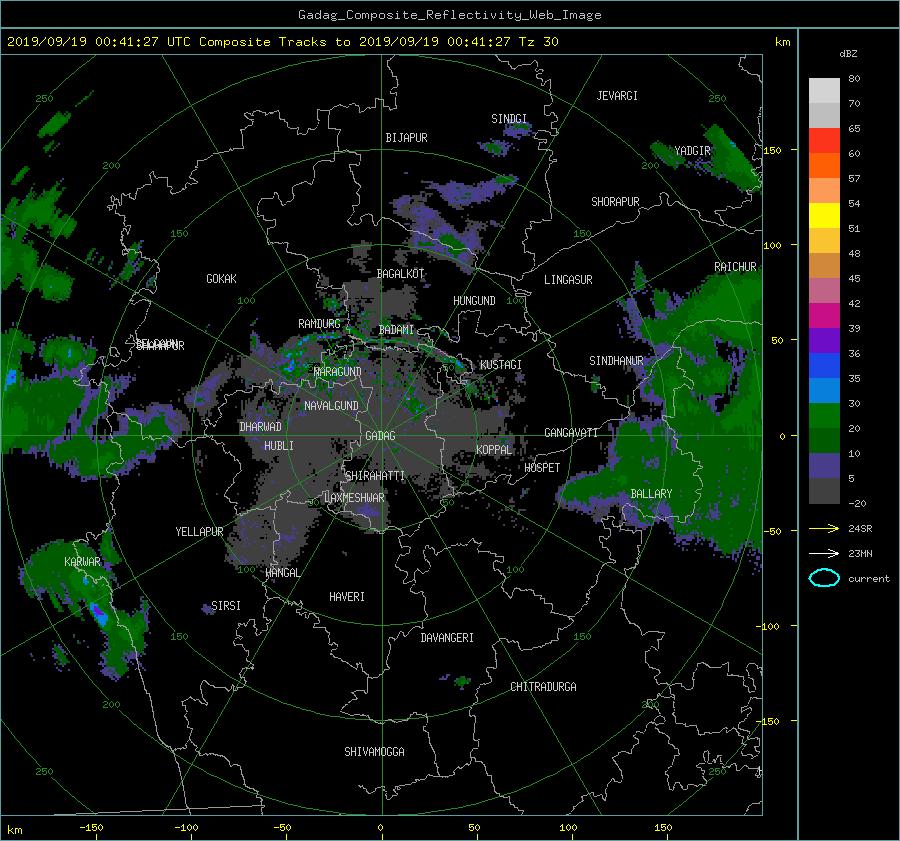Click the Gadag_Composite_Reflectivity_Web_Image title

[x=449, y=15]
